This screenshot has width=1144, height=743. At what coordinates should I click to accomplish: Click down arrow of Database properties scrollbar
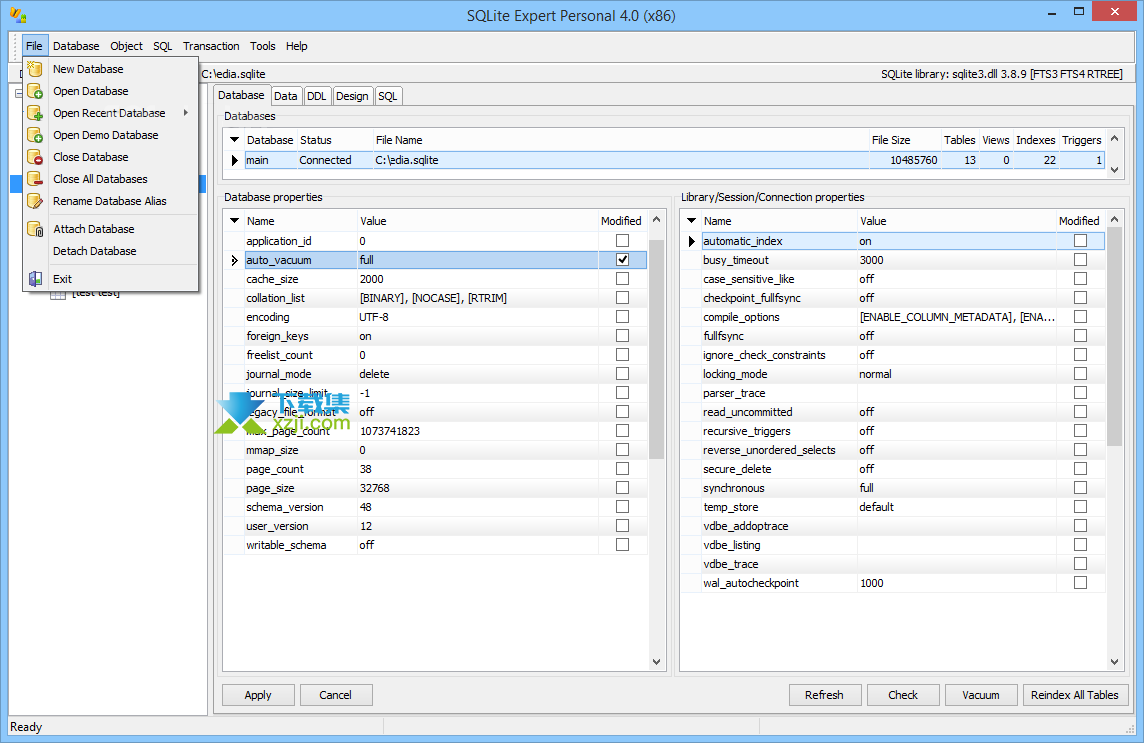pos(657,662)
